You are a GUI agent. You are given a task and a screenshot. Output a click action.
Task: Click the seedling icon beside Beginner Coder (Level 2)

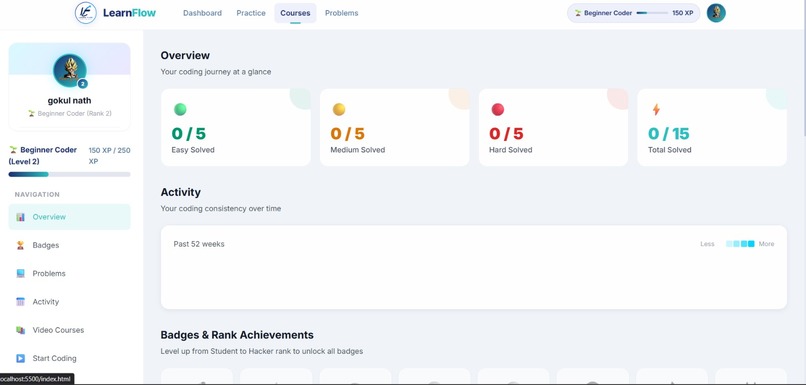click(x=13, y=150)
